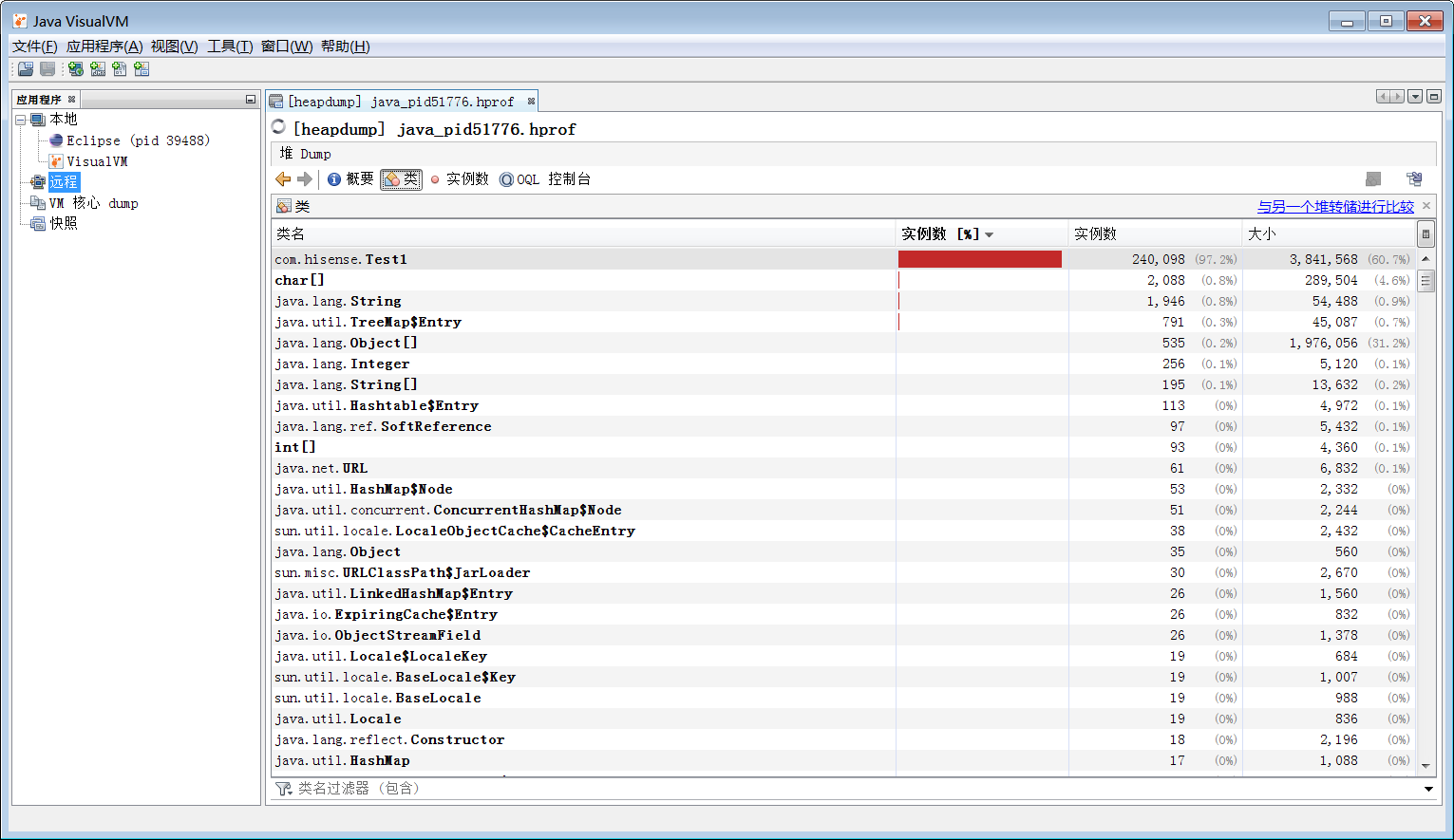Viewport: 1454px width, 840px height.
Task: Open the 帮助(H) menu
Action: point(346,47)
